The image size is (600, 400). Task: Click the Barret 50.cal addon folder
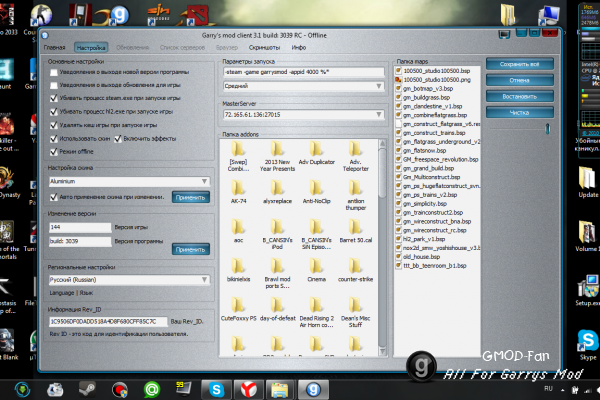[355, 231]
